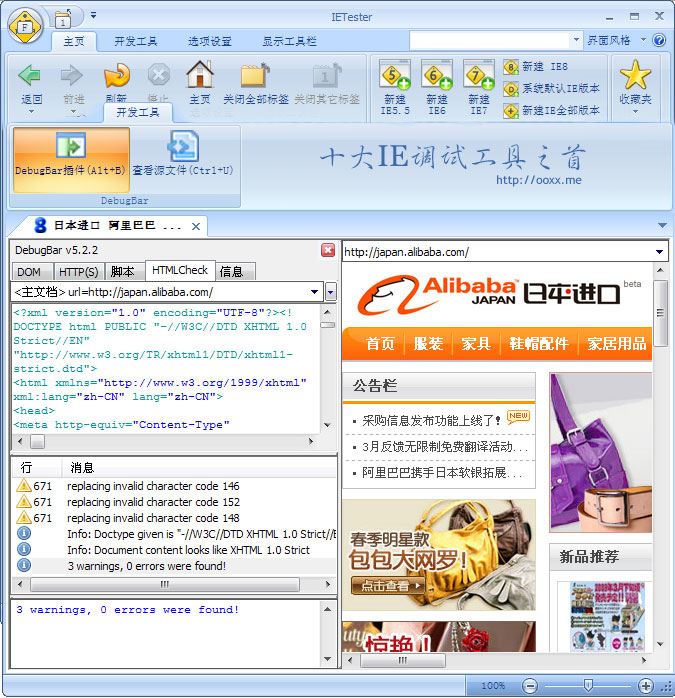The width and height of the screenshot is (675, 698).
Task: Open the 显示工具栏 ribbon tab
Action: coord(289,41)
